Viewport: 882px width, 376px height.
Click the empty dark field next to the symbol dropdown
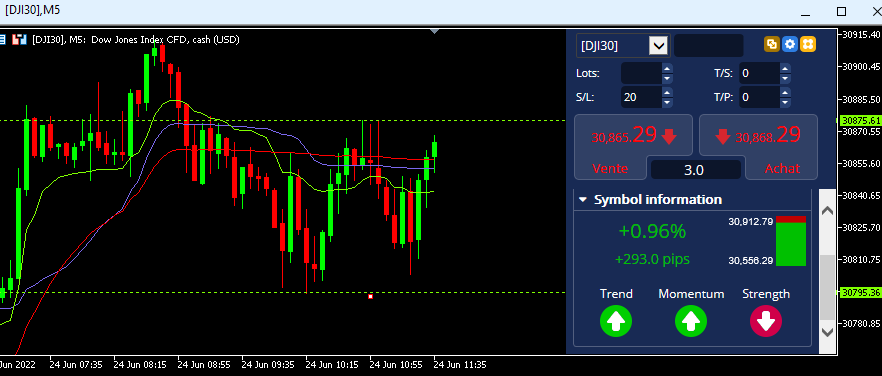(x=708, y=46)
